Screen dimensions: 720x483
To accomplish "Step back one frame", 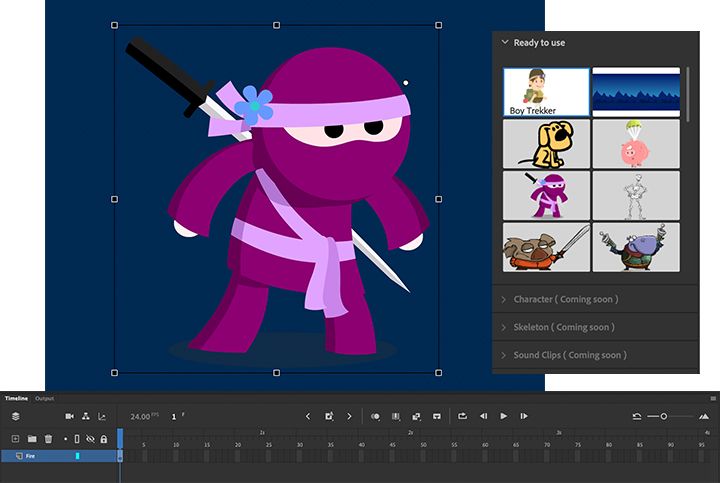I will [x=483, y=416].
